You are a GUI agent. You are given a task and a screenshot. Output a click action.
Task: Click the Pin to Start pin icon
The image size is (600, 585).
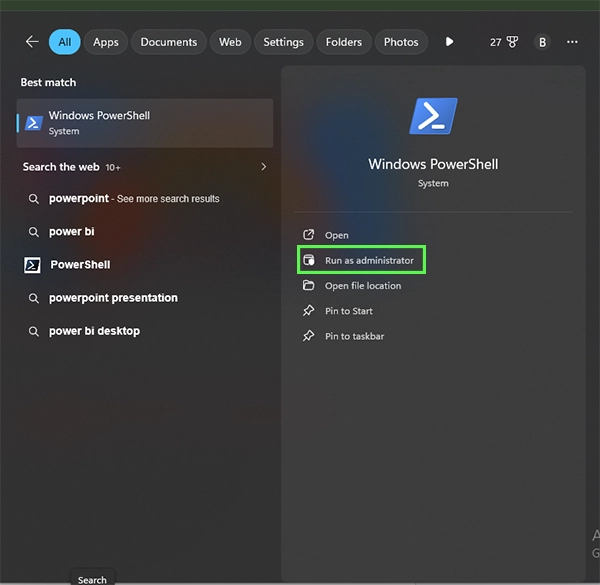click(x=308, y=310)
